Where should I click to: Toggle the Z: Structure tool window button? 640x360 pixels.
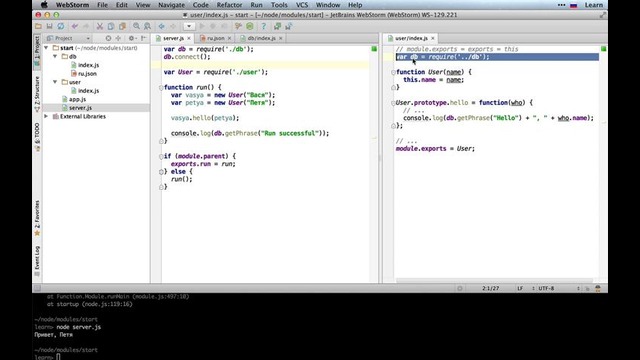click(x=37, y=93)
